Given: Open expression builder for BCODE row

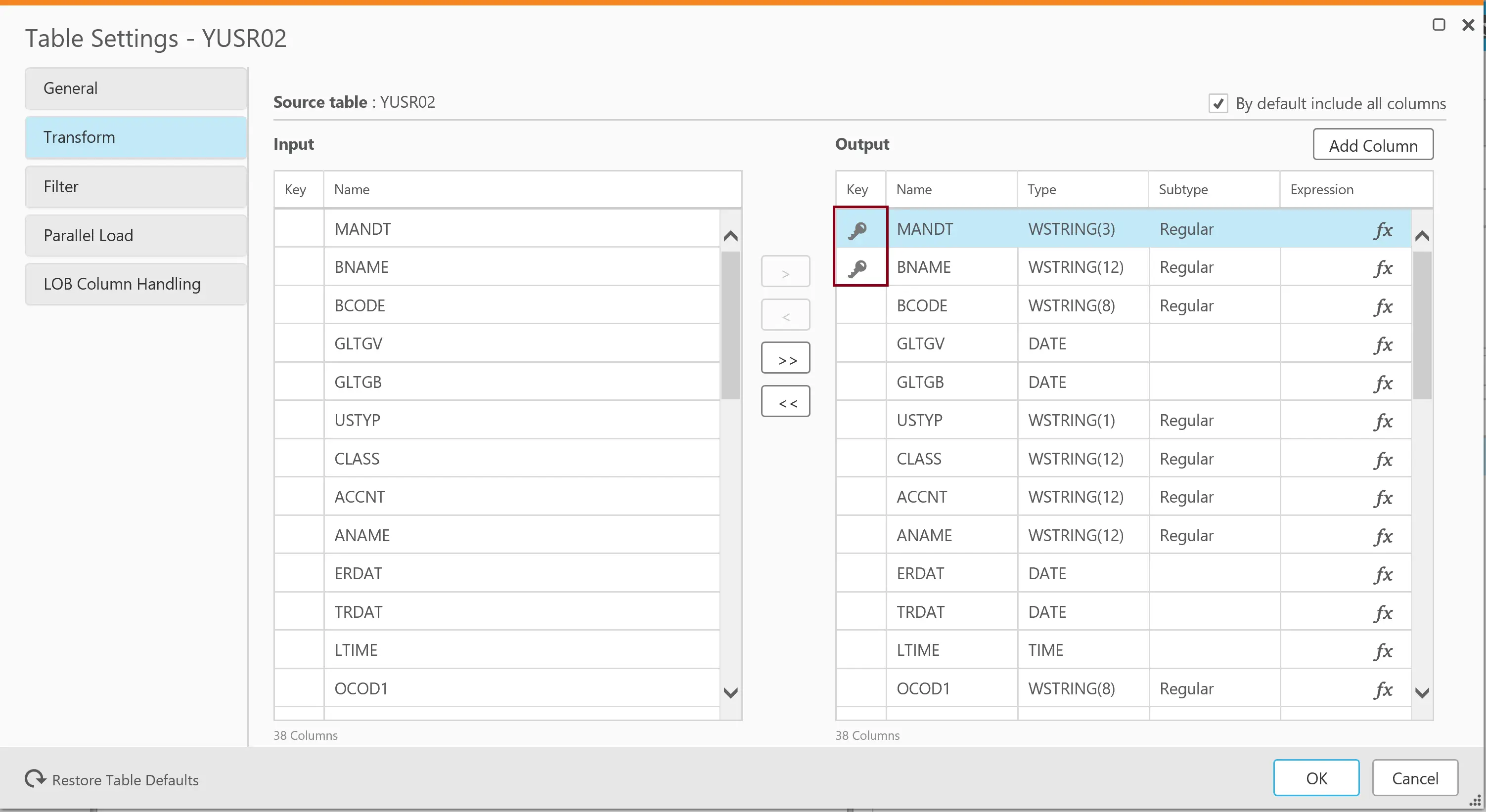Looking at the screenshot, I should (x=1383, y=306).
